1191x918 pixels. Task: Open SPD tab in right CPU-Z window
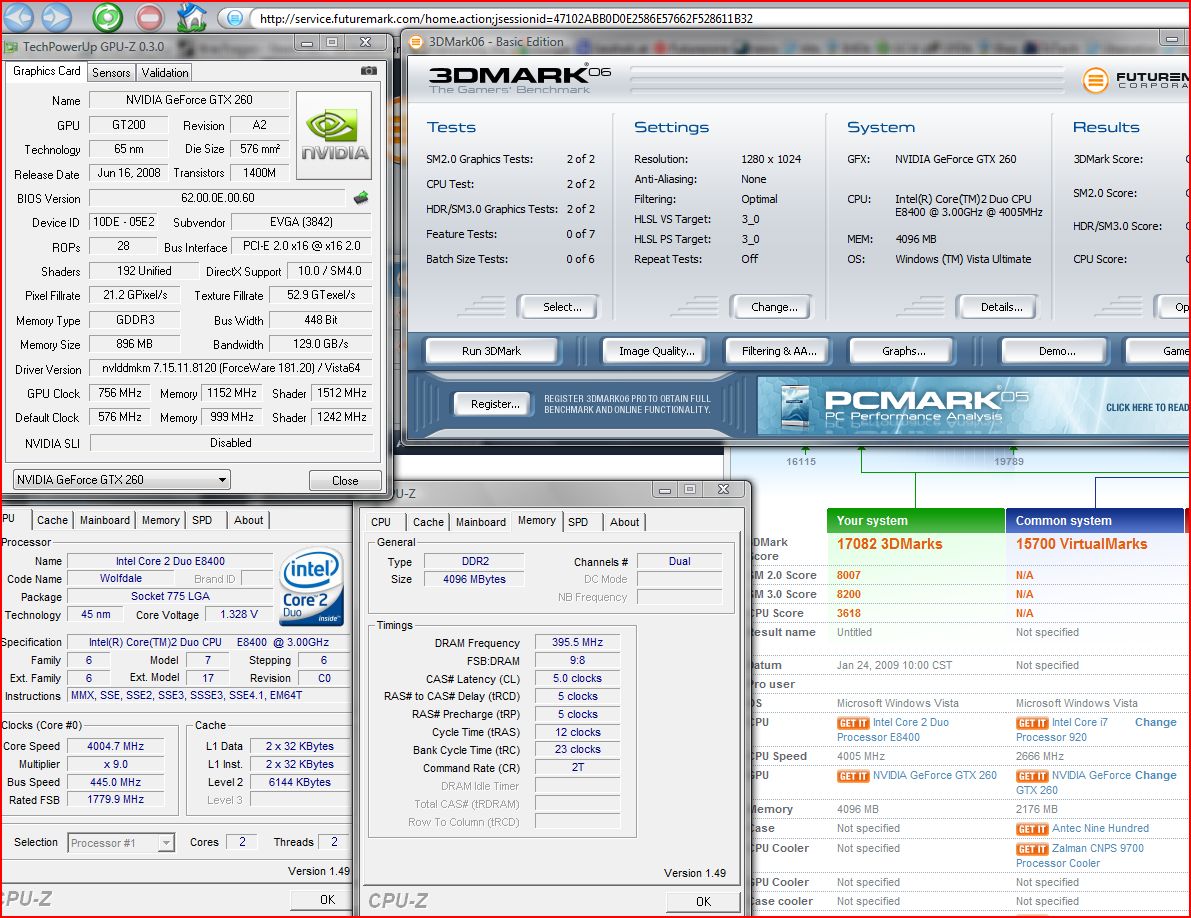pyautogui.click(x=578, y=522)
